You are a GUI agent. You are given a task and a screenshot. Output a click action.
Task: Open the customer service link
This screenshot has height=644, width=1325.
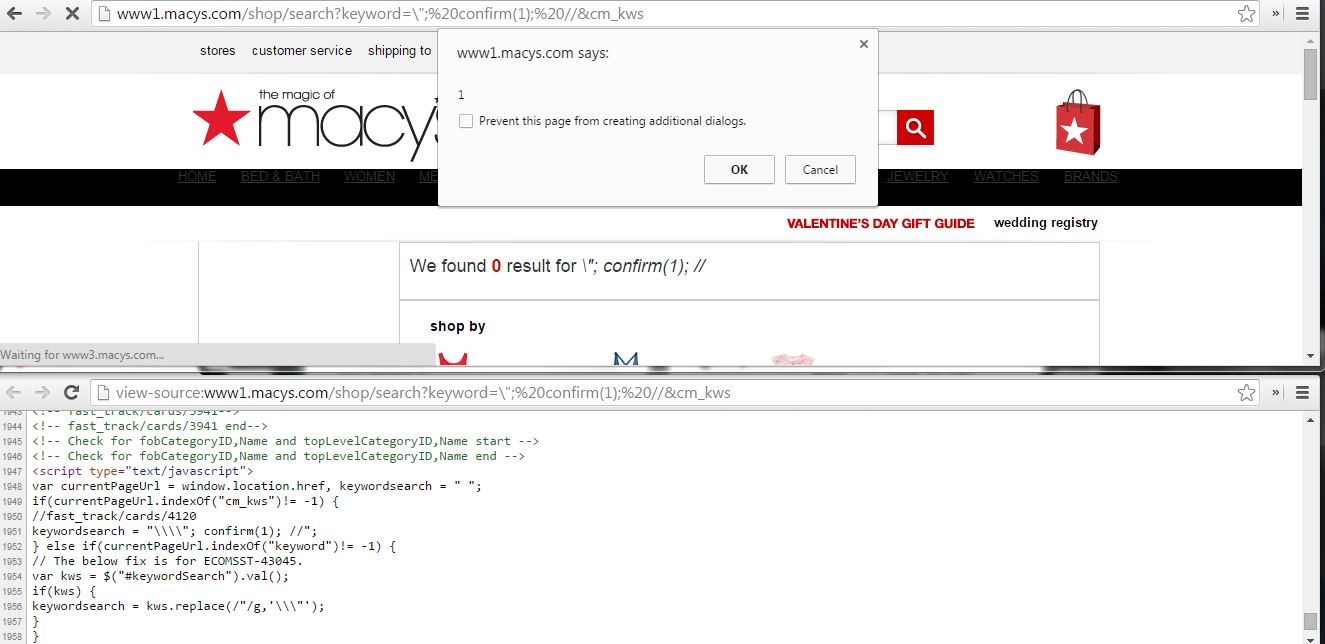(x=302, y=51)
